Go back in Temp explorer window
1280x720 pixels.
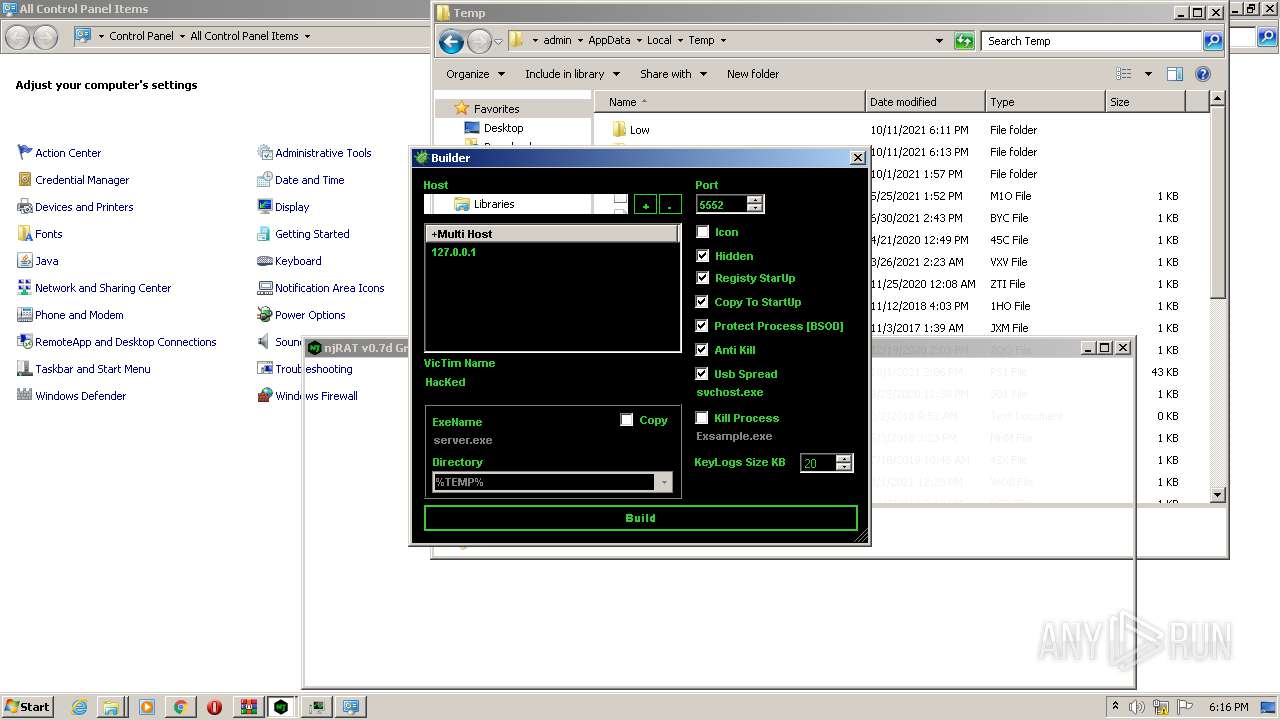point(451,41)
